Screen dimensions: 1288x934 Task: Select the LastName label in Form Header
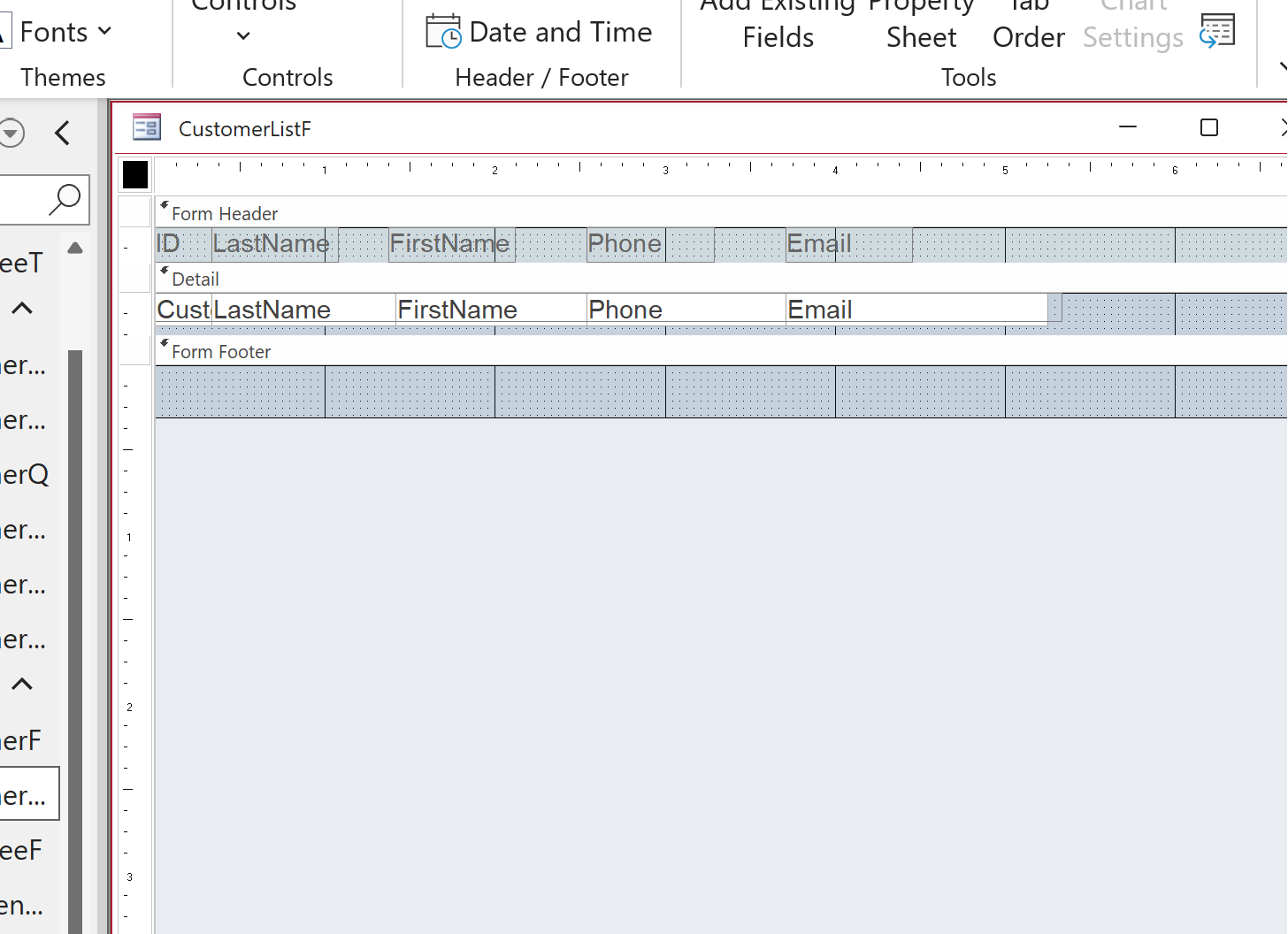272,244
